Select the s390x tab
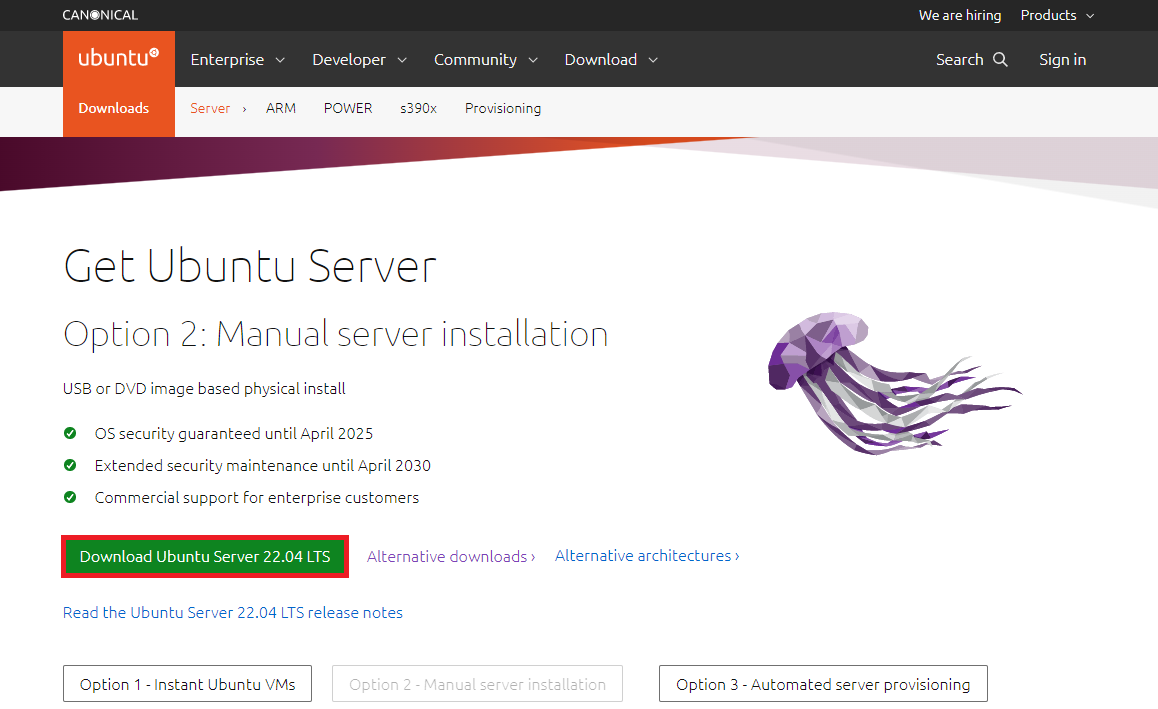The height and width of the screenshot is (709, 1158). tap(418, 108)
